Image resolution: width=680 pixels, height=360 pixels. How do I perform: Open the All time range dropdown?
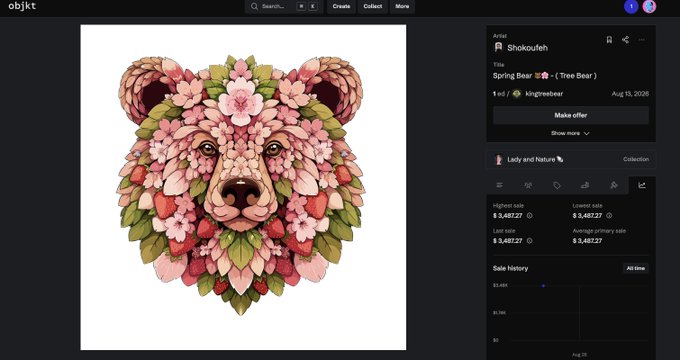pos(636,268)
